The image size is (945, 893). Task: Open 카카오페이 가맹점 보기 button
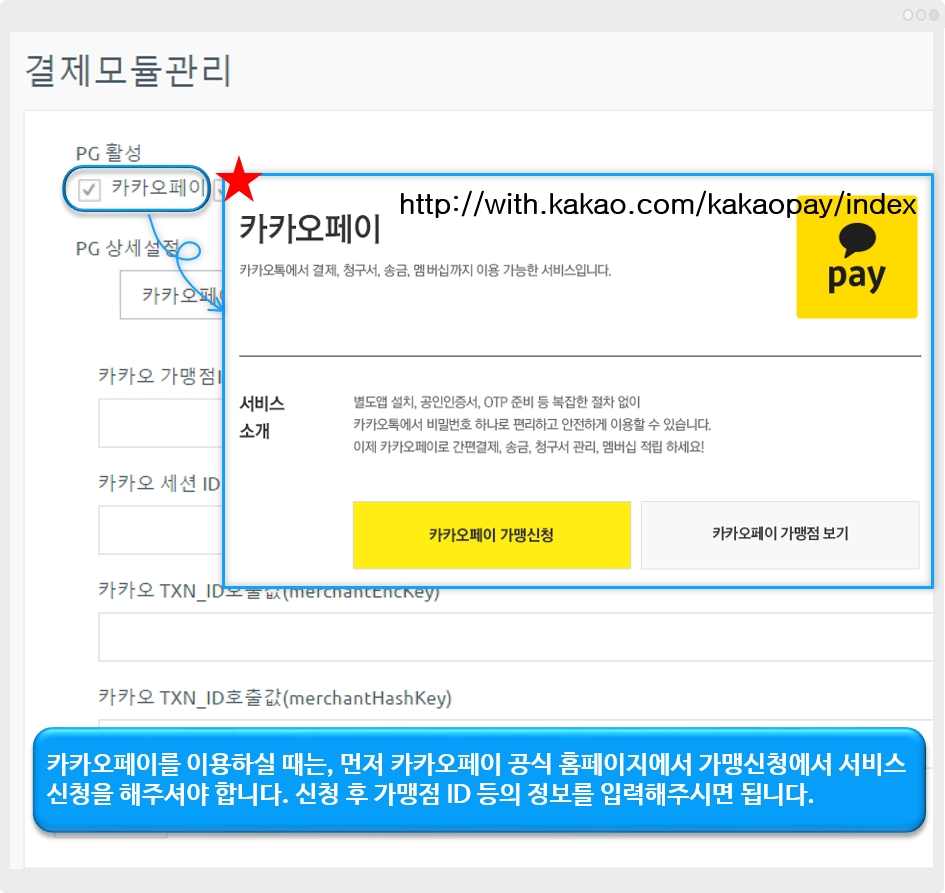coord(780,534)
